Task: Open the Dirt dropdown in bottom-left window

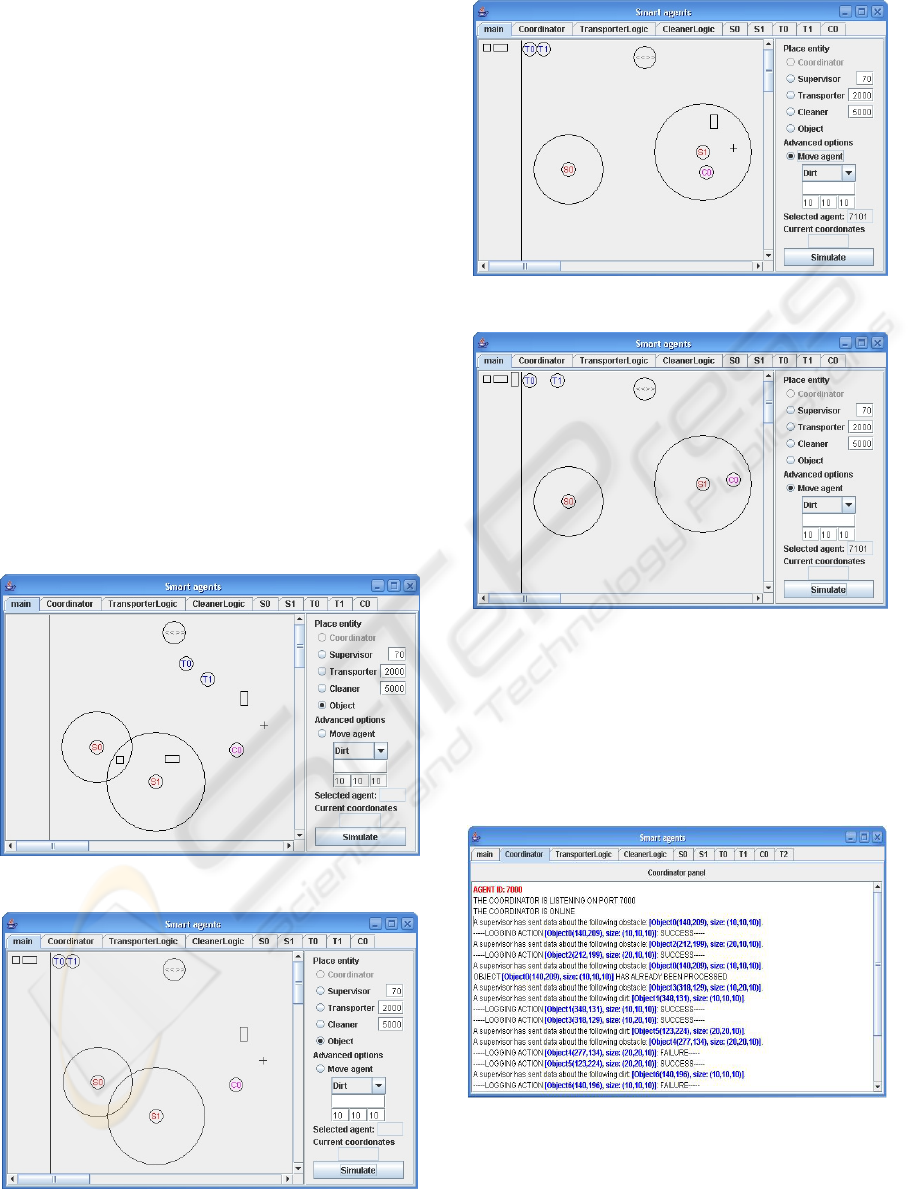Action: [x=378, y=1085]
